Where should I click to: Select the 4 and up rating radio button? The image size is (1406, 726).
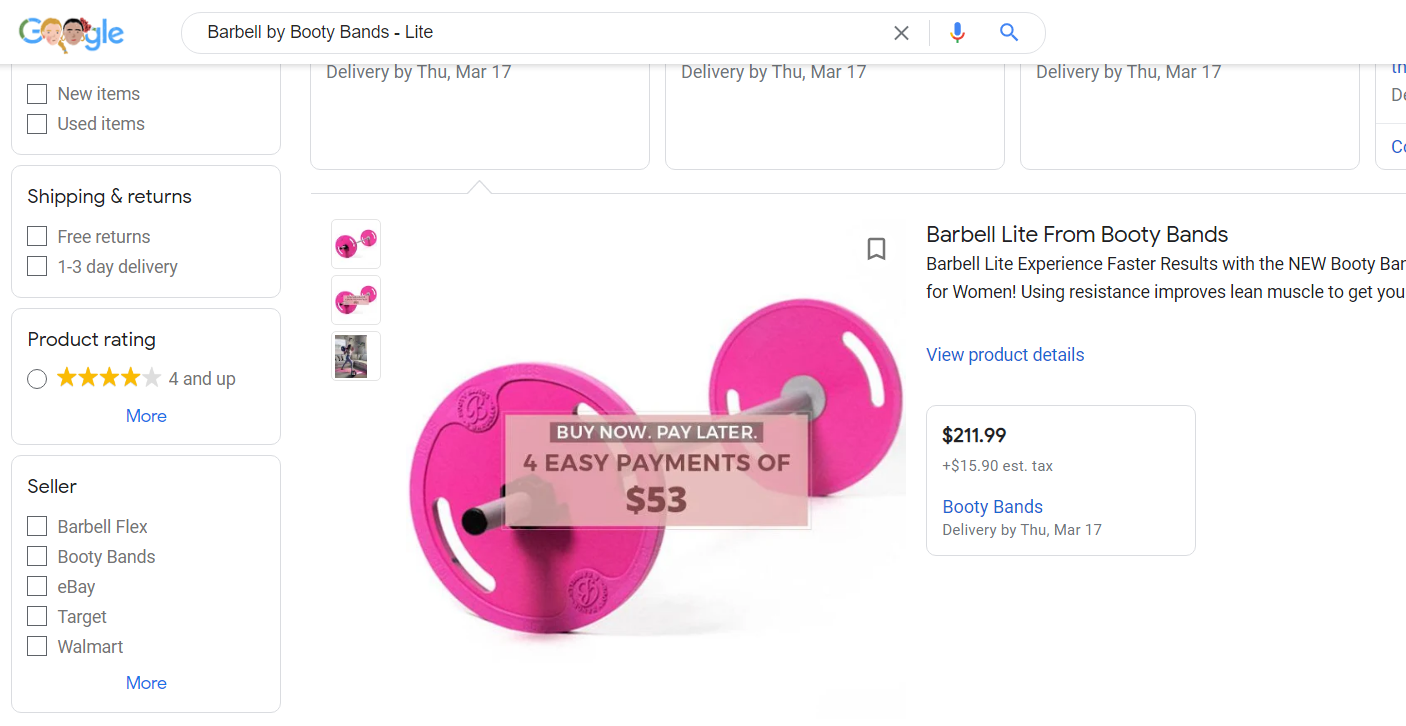click(37, 379)
